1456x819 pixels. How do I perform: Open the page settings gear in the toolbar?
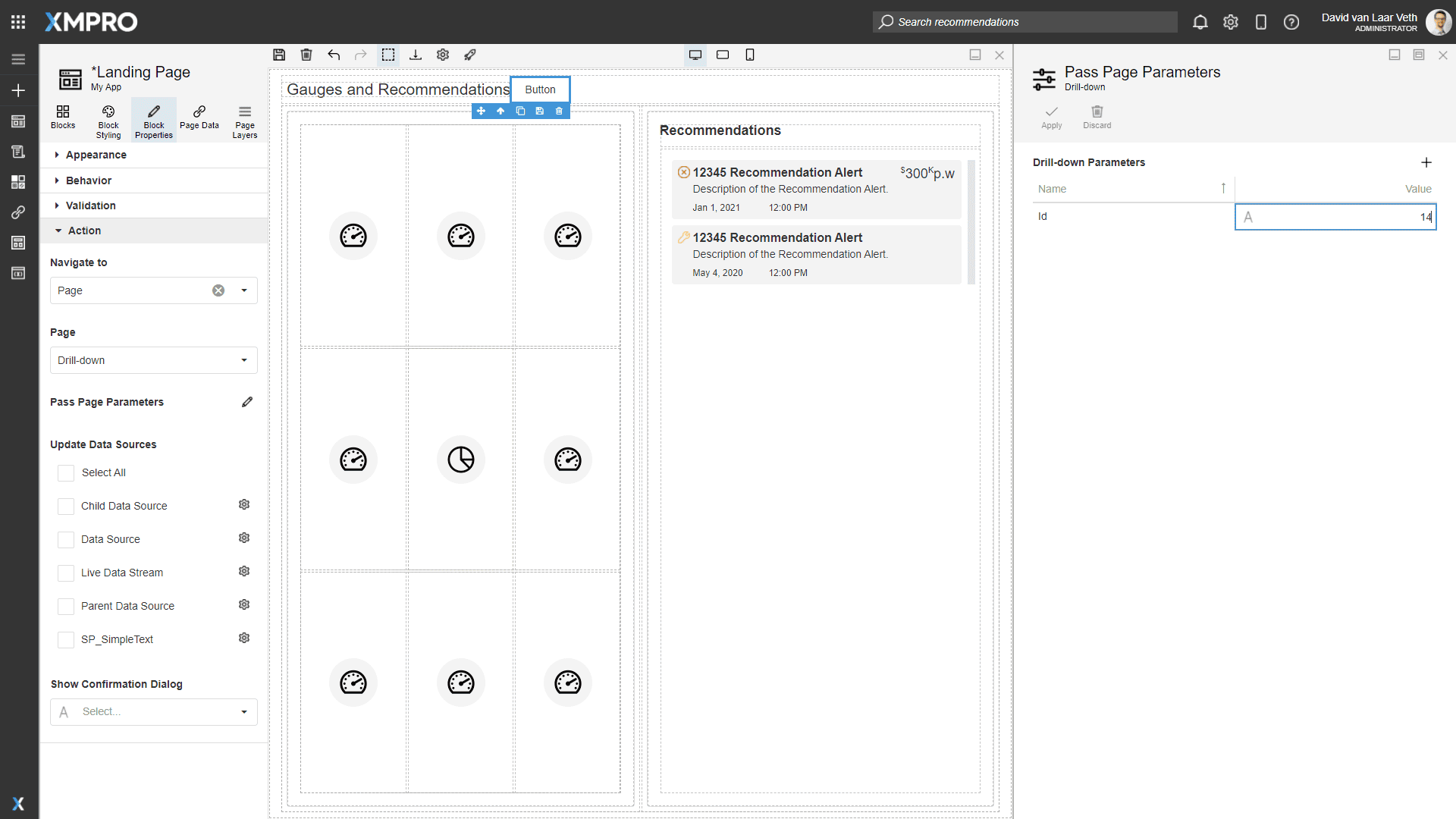pyautogui.click(x=442, y=55)
